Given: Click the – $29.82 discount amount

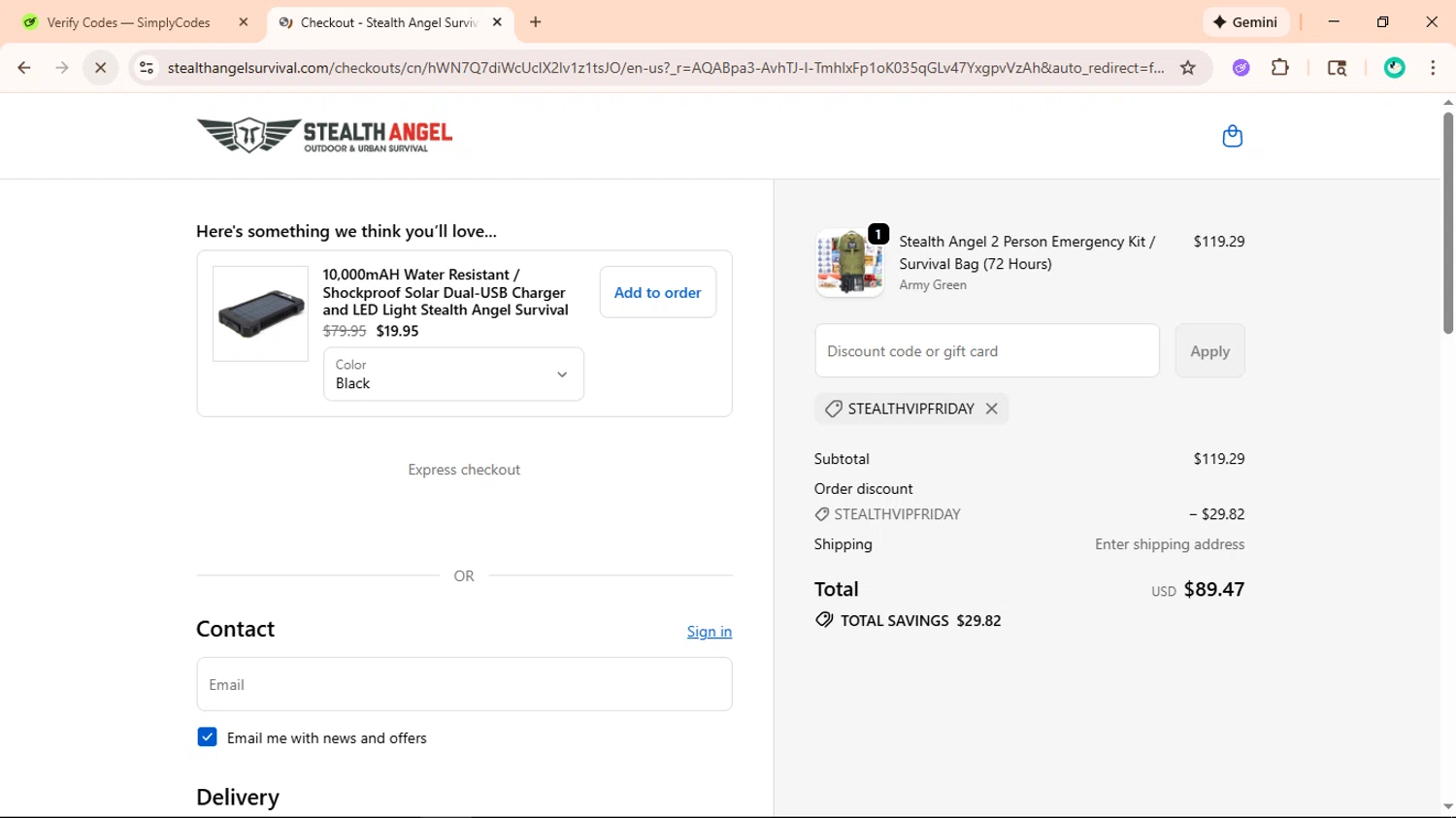Looking at the screenshot, I should [1217, 514].
